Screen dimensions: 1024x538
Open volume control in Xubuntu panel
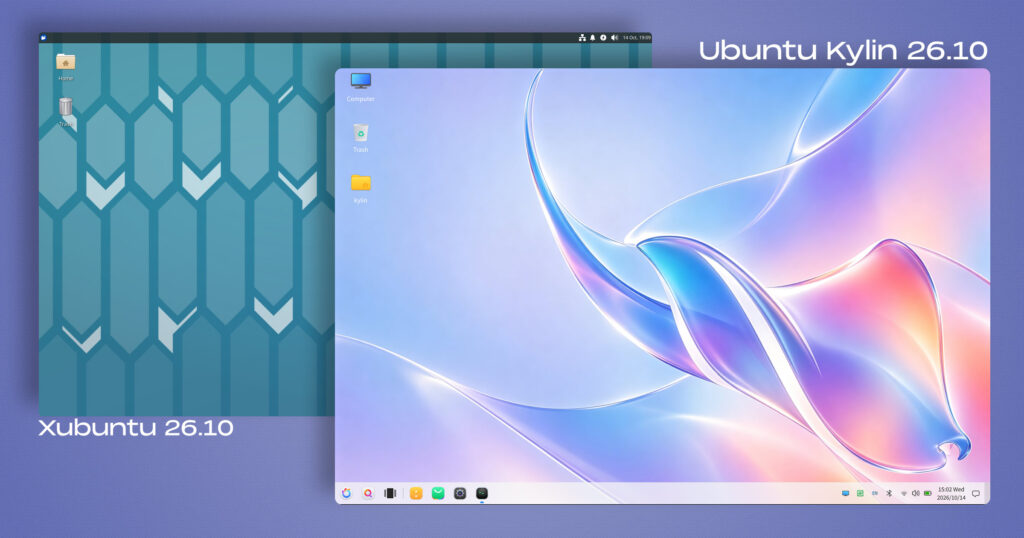[614, 38]
